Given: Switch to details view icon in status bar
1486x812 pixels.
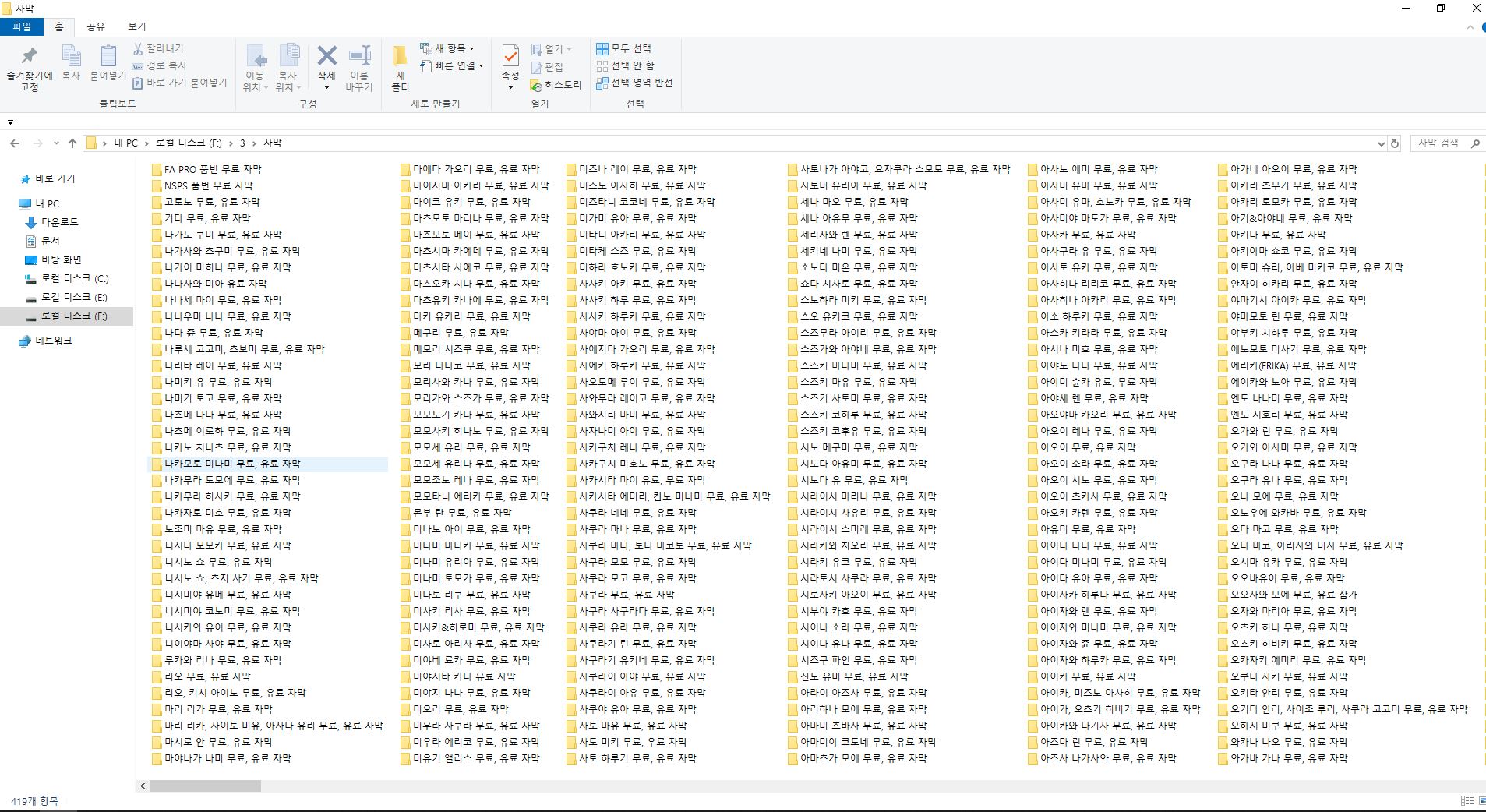Looking at the screenshot, I should (x=1467, y=801).
